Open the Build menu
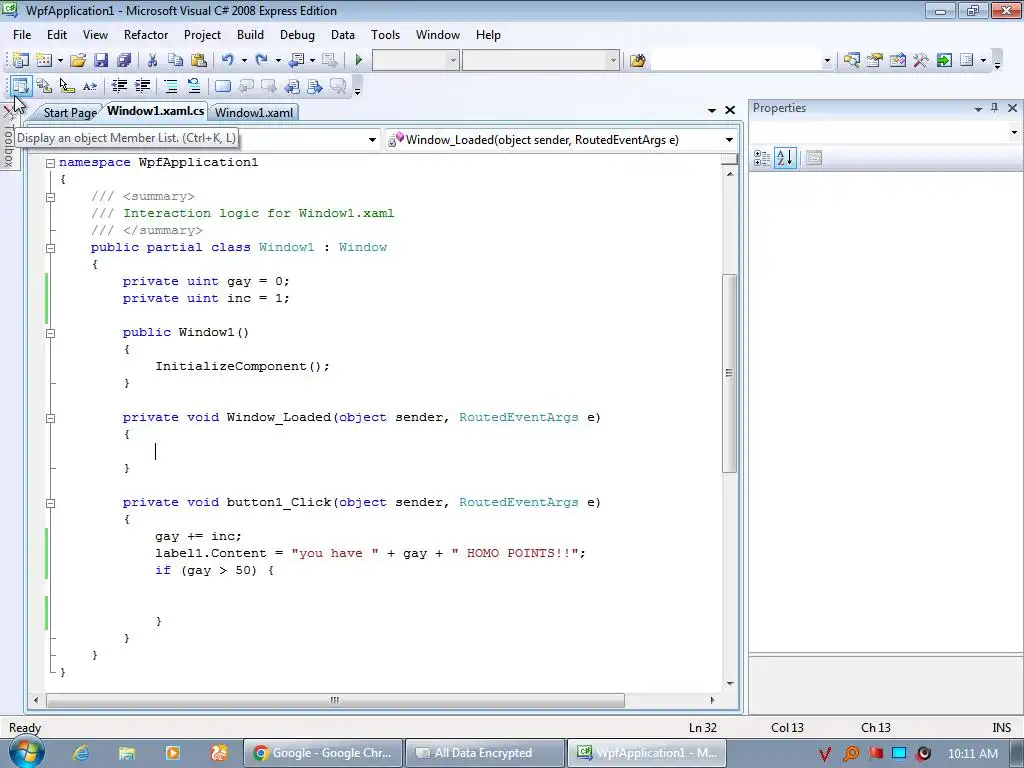1024x768 pixels. click(250, 35)
